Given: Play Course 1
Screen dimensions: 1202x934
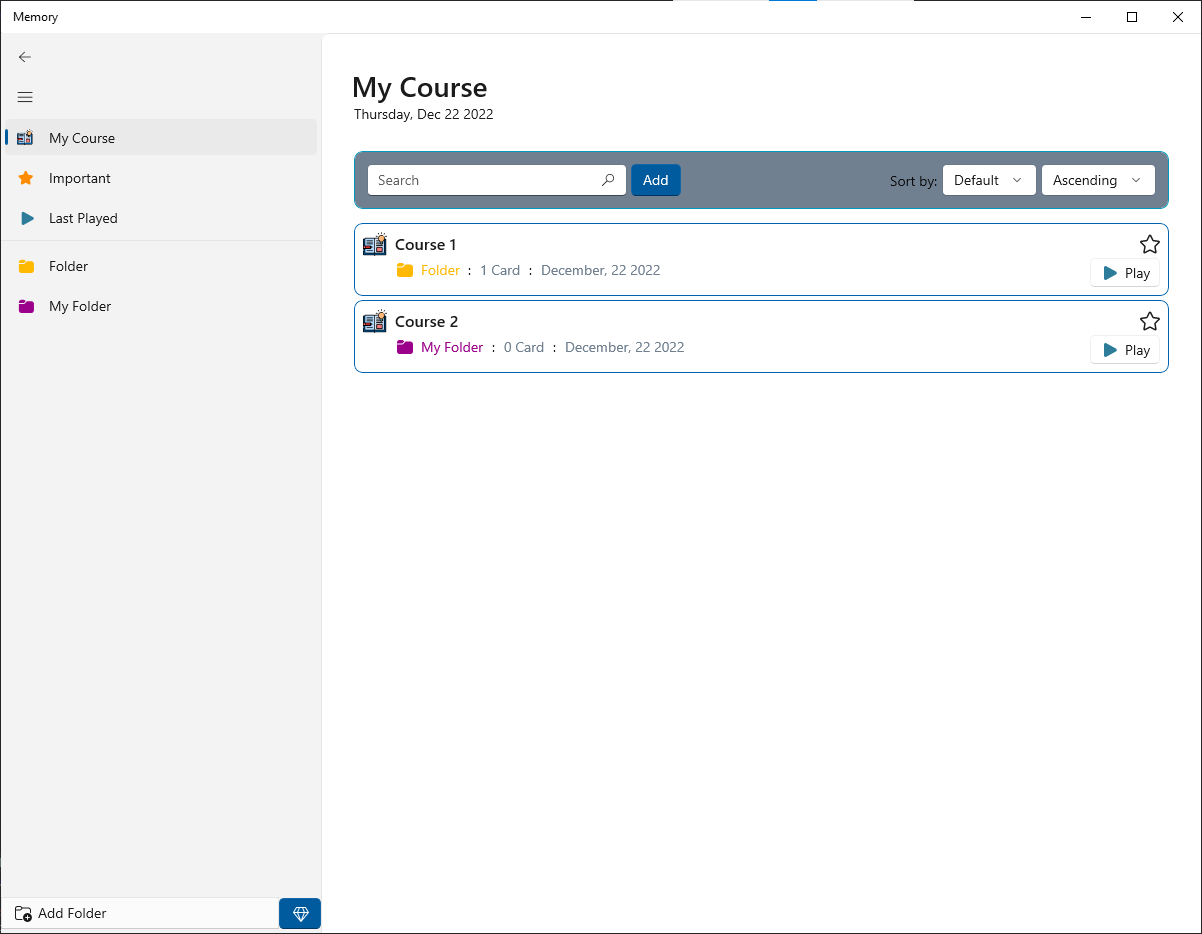Looking at the screenshot, I should click(x=1125, y=273).
